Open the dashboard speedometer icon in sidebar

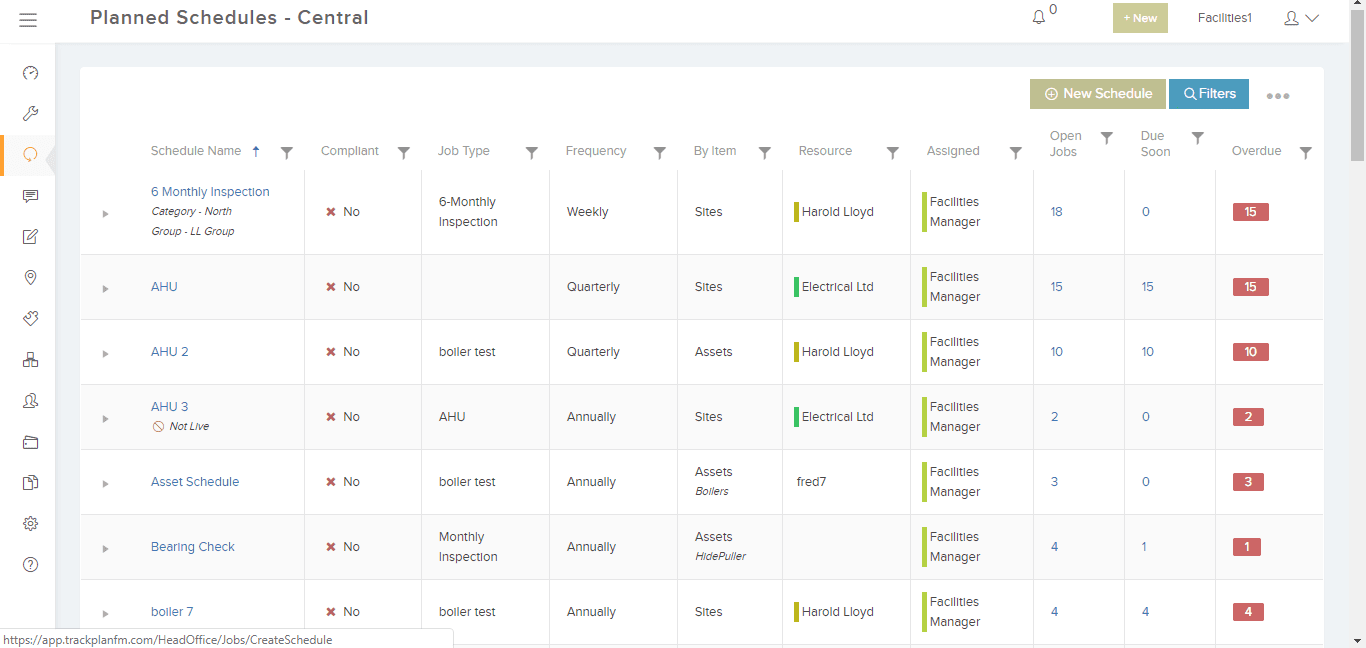coord(30,72)
